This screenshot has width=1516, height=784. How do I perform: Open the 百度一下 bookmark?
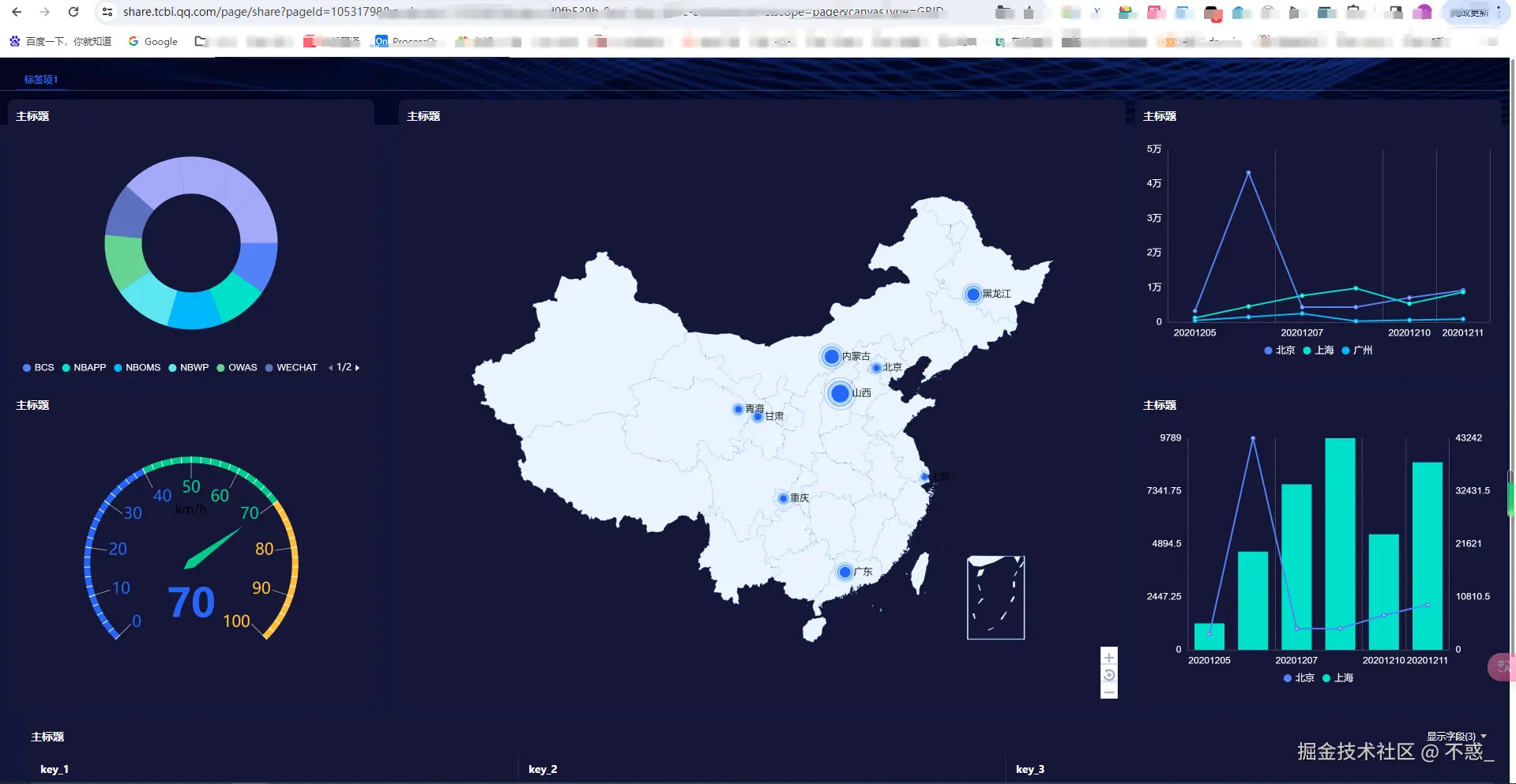61,41
